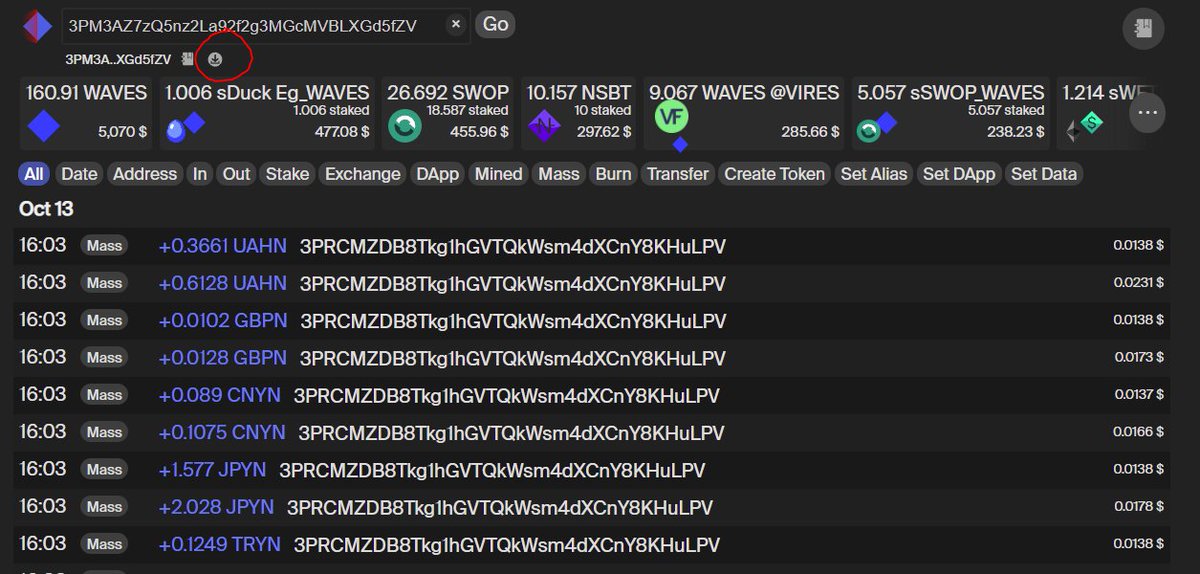This screenshot has height=574, width=1200.
Task: Filter by Transfer transactions
Action: [677, 174]
